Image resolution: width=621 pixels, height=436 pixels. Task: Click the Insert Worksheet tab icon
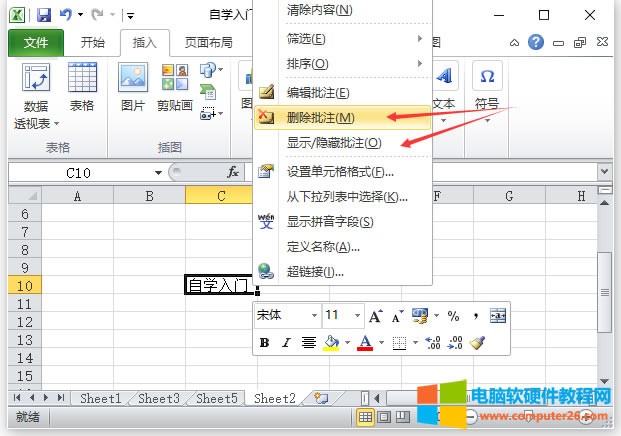321,398
